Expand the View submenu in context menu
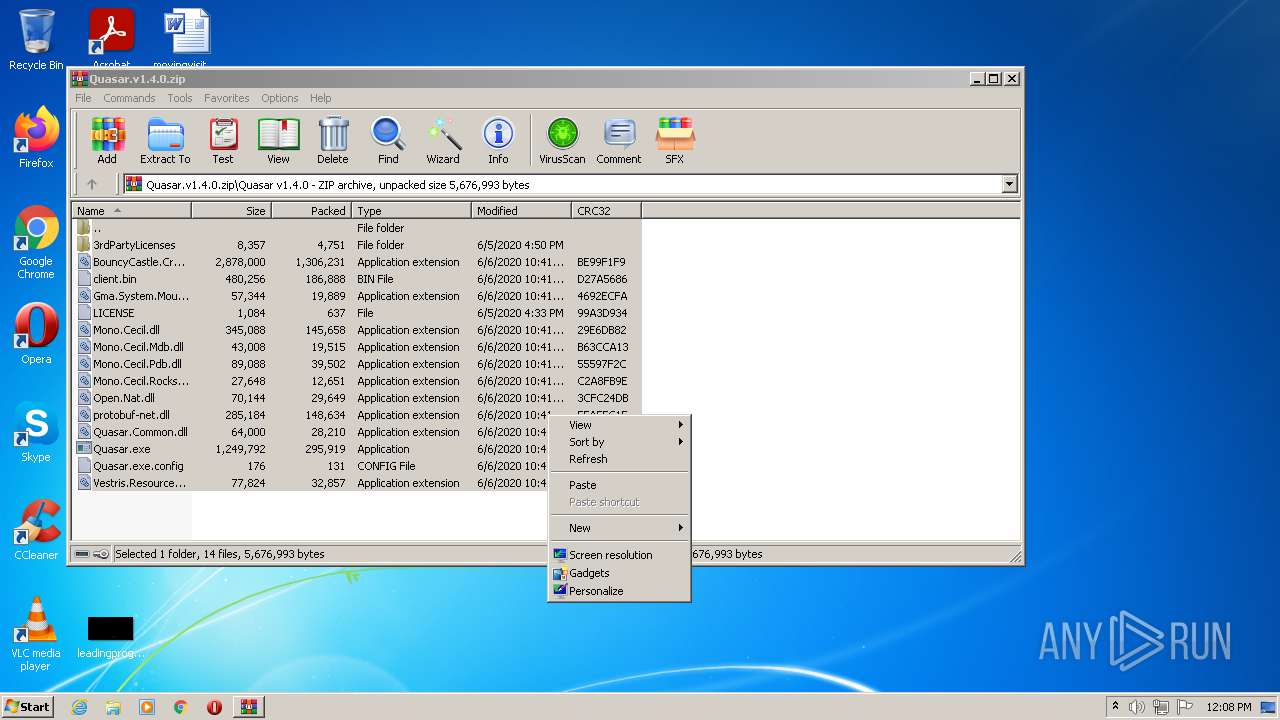This screenshot has width=1280, height=720. [620, 425]
